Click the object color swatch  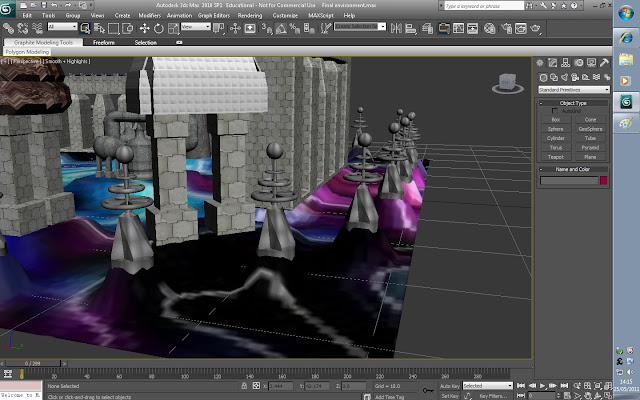click(x=604, y=180)
